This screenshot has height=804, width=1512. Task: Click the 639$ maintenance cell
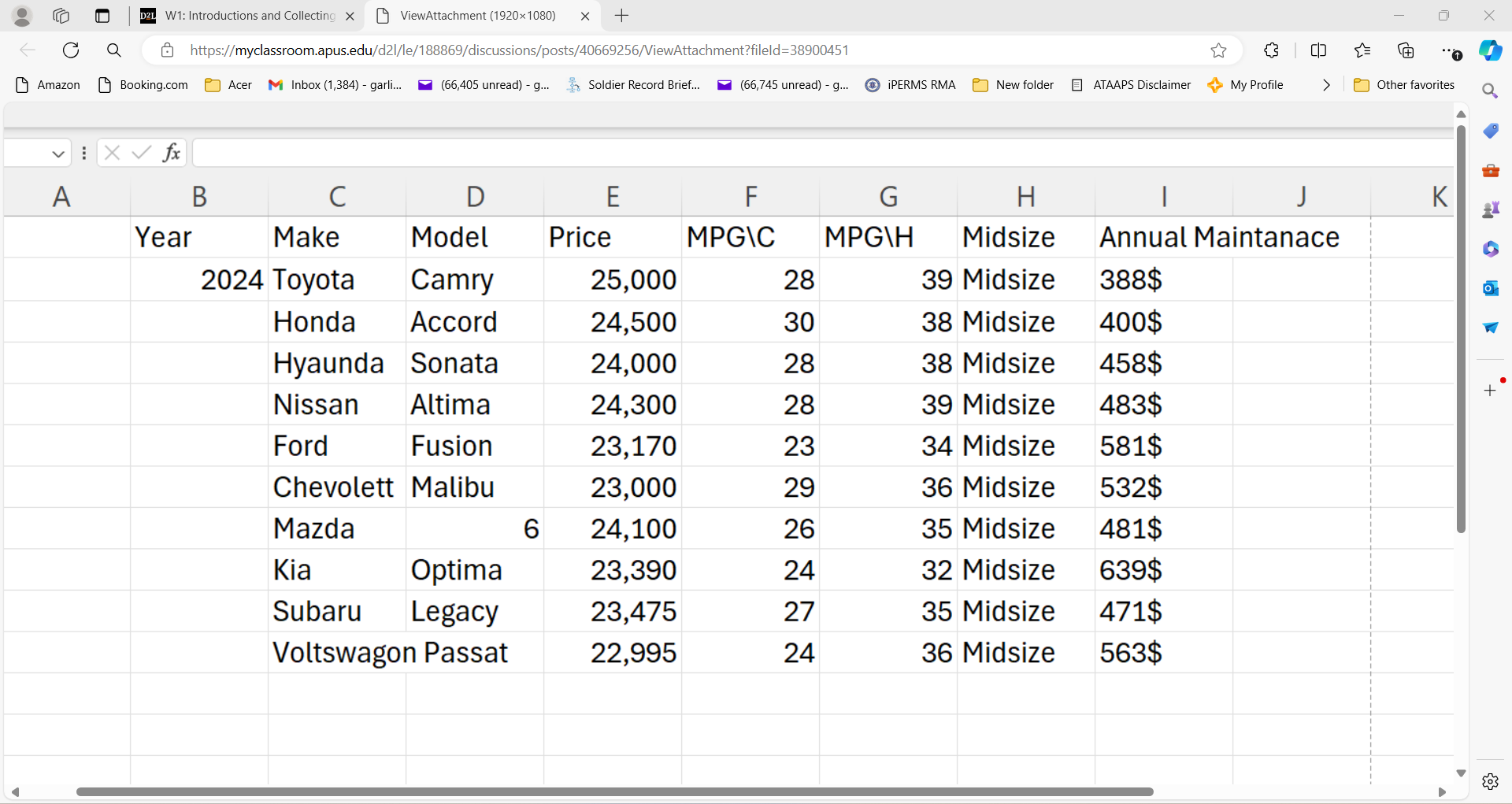pos(1164,569)
